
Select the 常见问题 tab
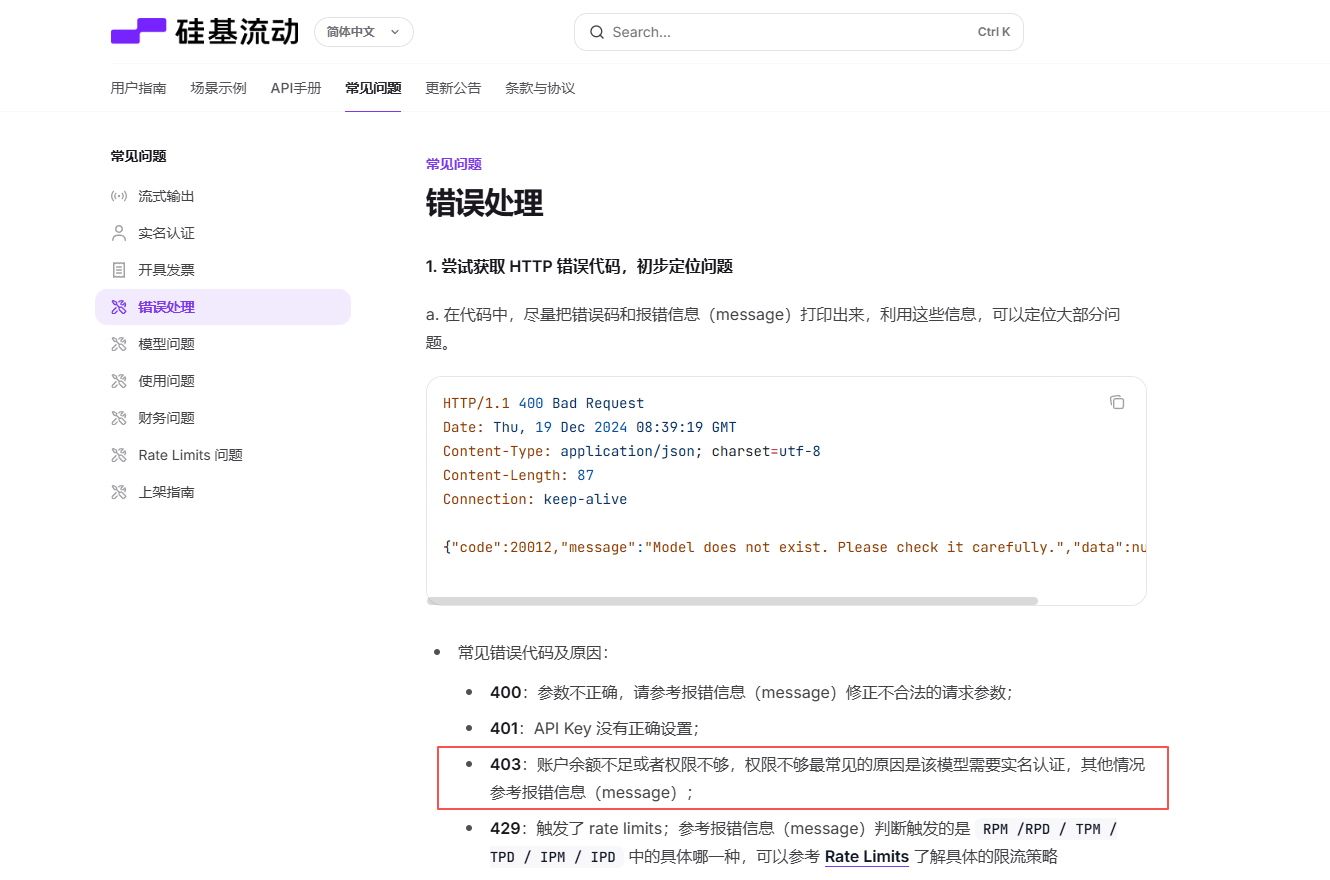pos(373,88)
